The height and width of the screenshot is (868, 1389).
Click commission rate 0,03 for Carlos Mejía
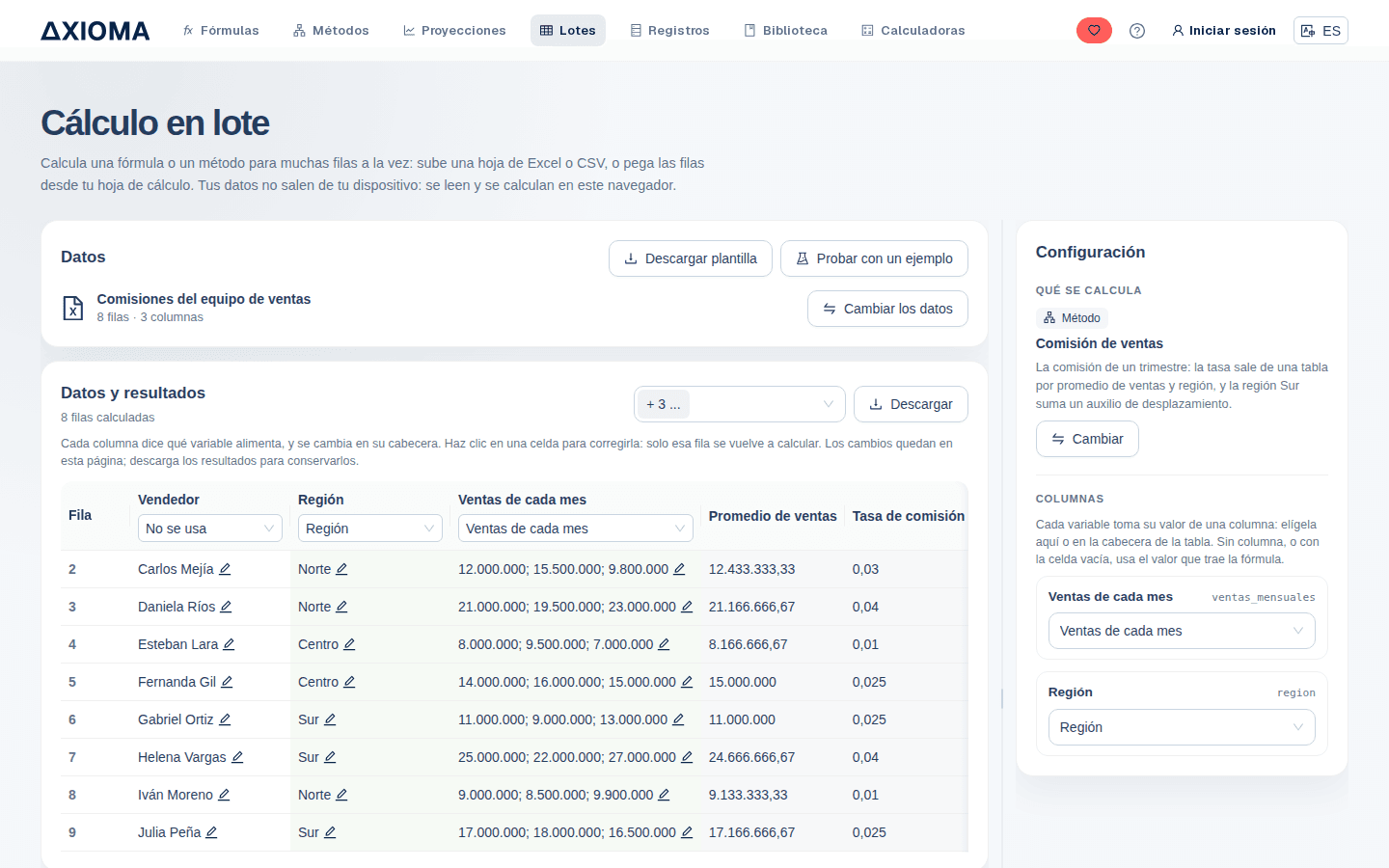coord(866,569)
